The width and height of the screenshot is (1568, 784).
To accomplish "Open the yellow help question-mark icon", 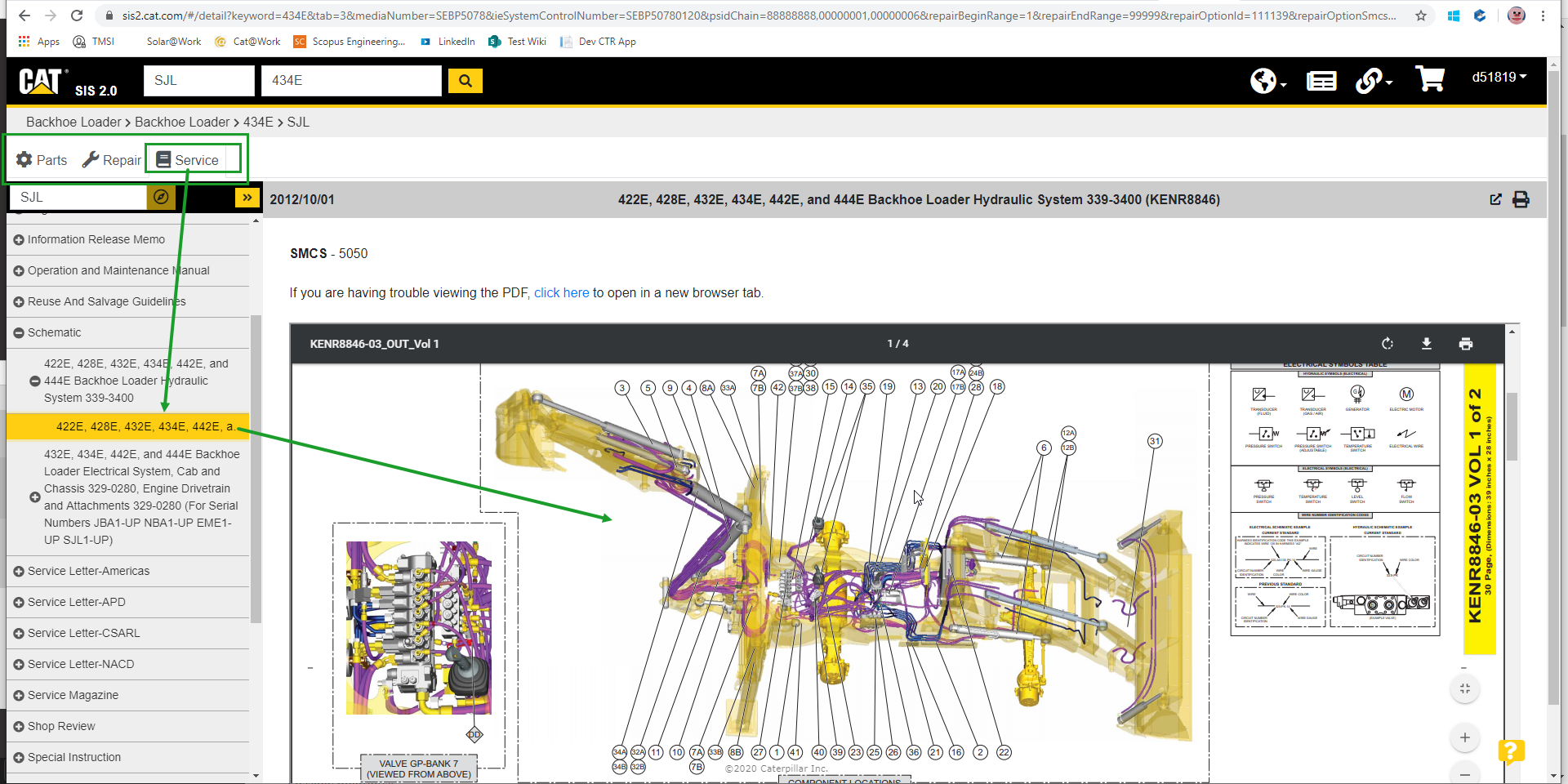I will (x=1511, y=751).
